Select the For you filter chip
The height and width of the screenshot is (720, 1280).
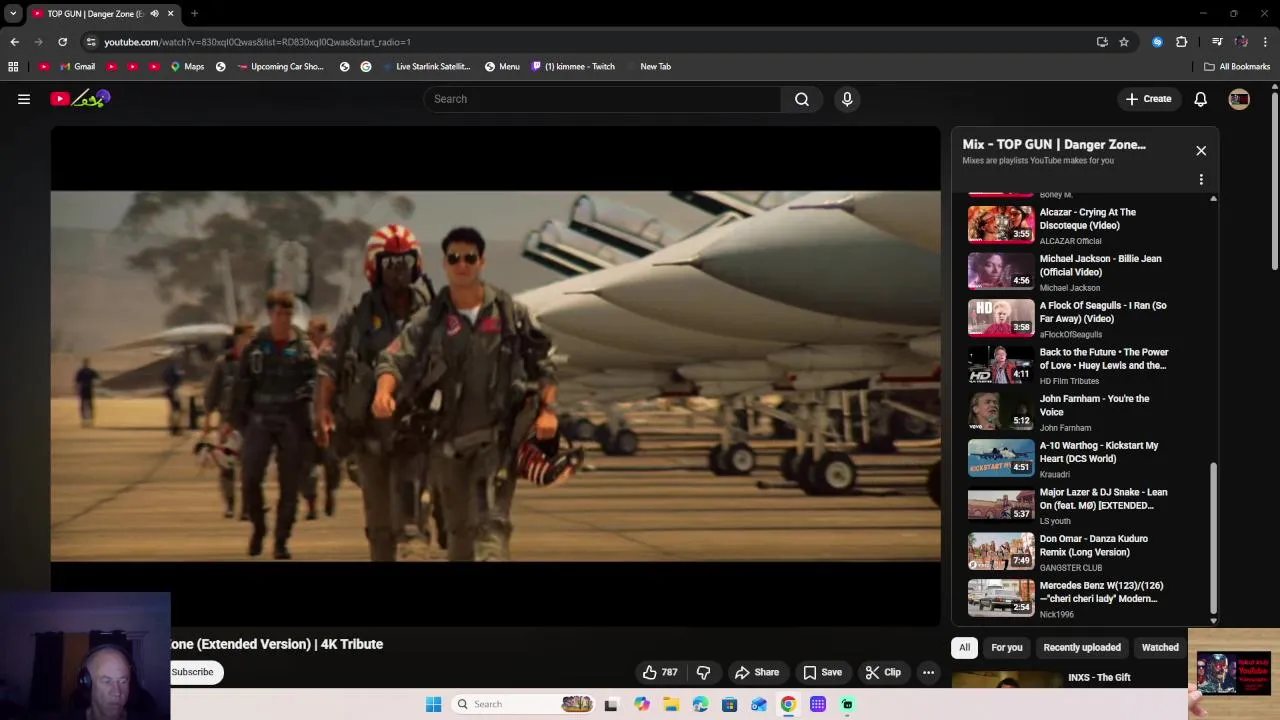pyautogui.click(x=1006, y=647)
